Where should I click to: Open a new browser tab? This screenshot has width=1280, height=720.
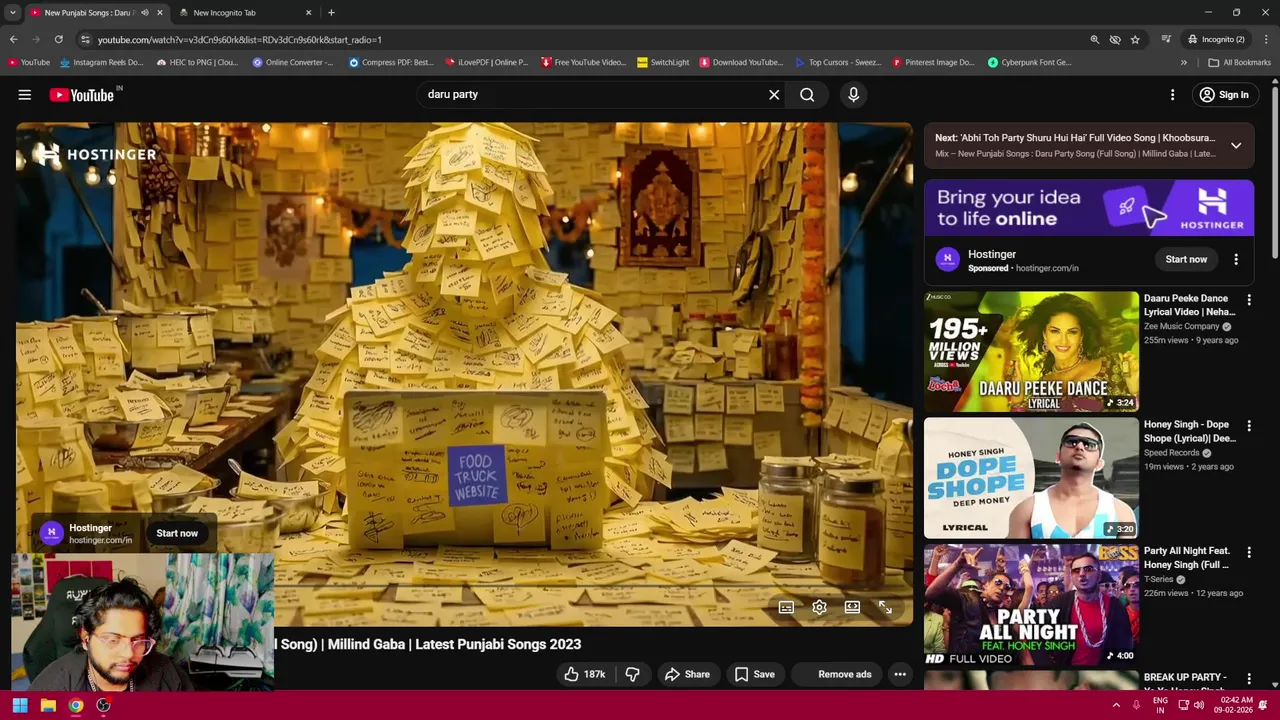click(x=331, y=13)
